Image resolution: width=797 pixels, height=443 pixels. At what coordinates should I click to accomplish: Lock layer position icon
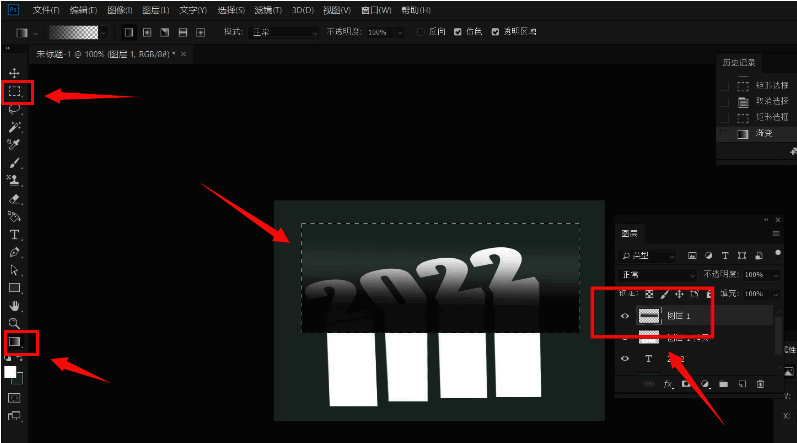[679, 294]
